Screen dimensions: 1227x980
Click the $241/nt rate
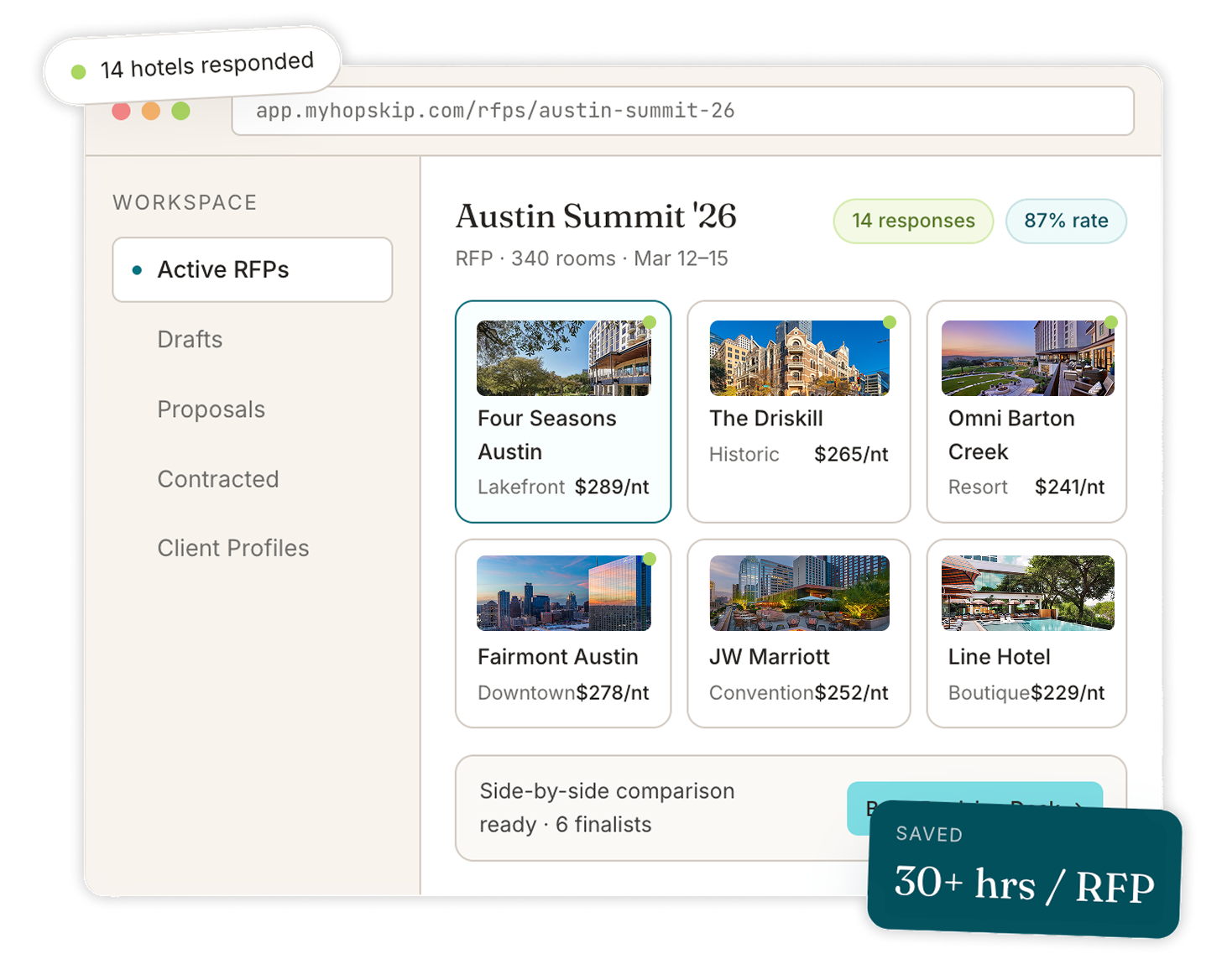(x=1069, y=487)
